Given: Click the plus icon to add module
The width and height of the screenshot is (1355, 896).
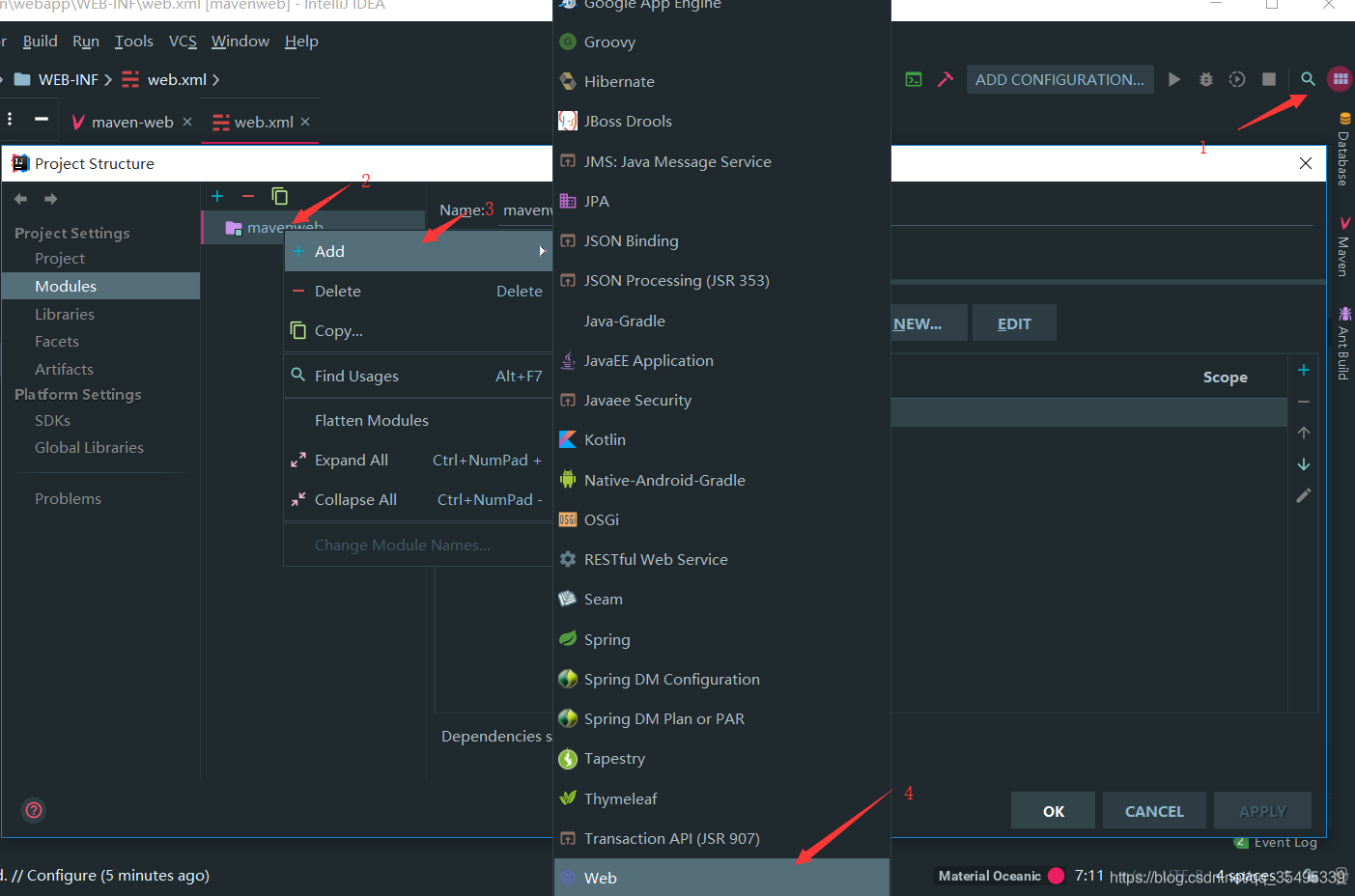Looking at the screenshot, I should click(x=217, y=196).
